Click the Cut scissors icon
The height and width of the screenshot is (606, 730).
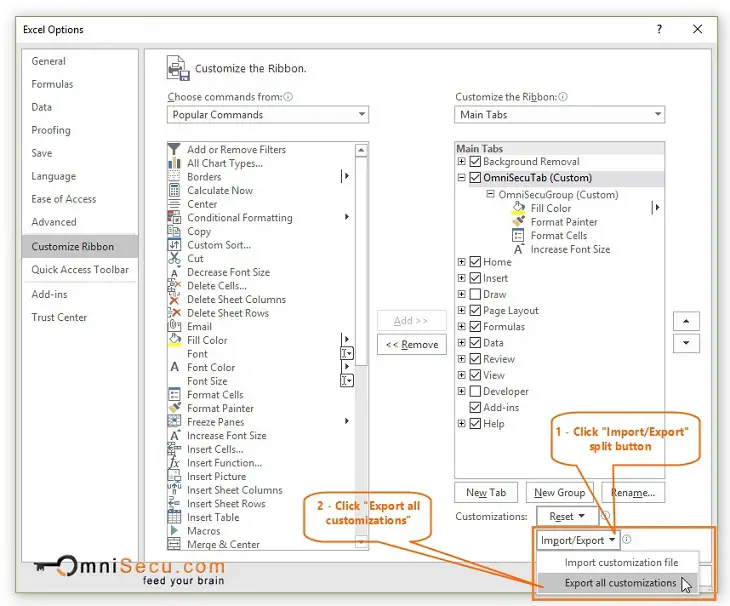174,258
